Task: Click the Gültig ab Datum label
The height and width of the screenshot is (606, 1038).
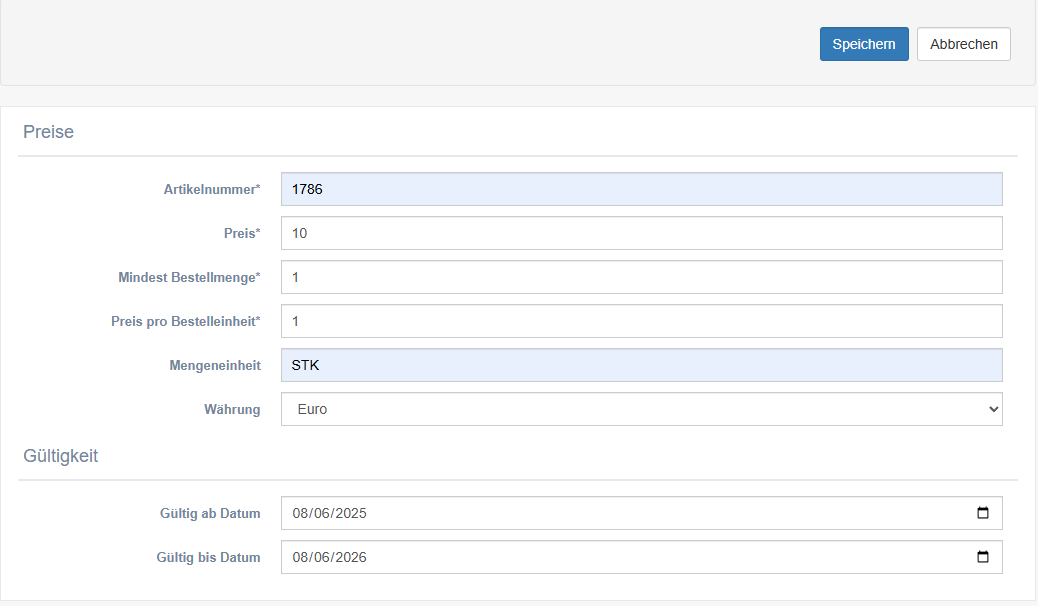Action: 210,513
